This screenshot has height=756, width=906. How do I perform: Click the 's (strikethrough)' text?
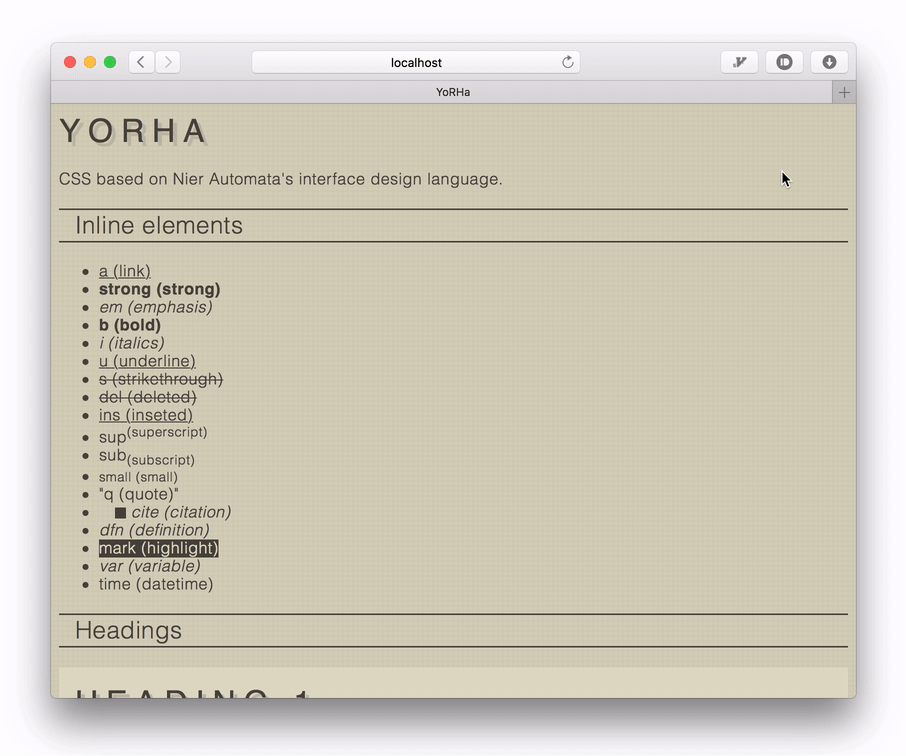161,379
